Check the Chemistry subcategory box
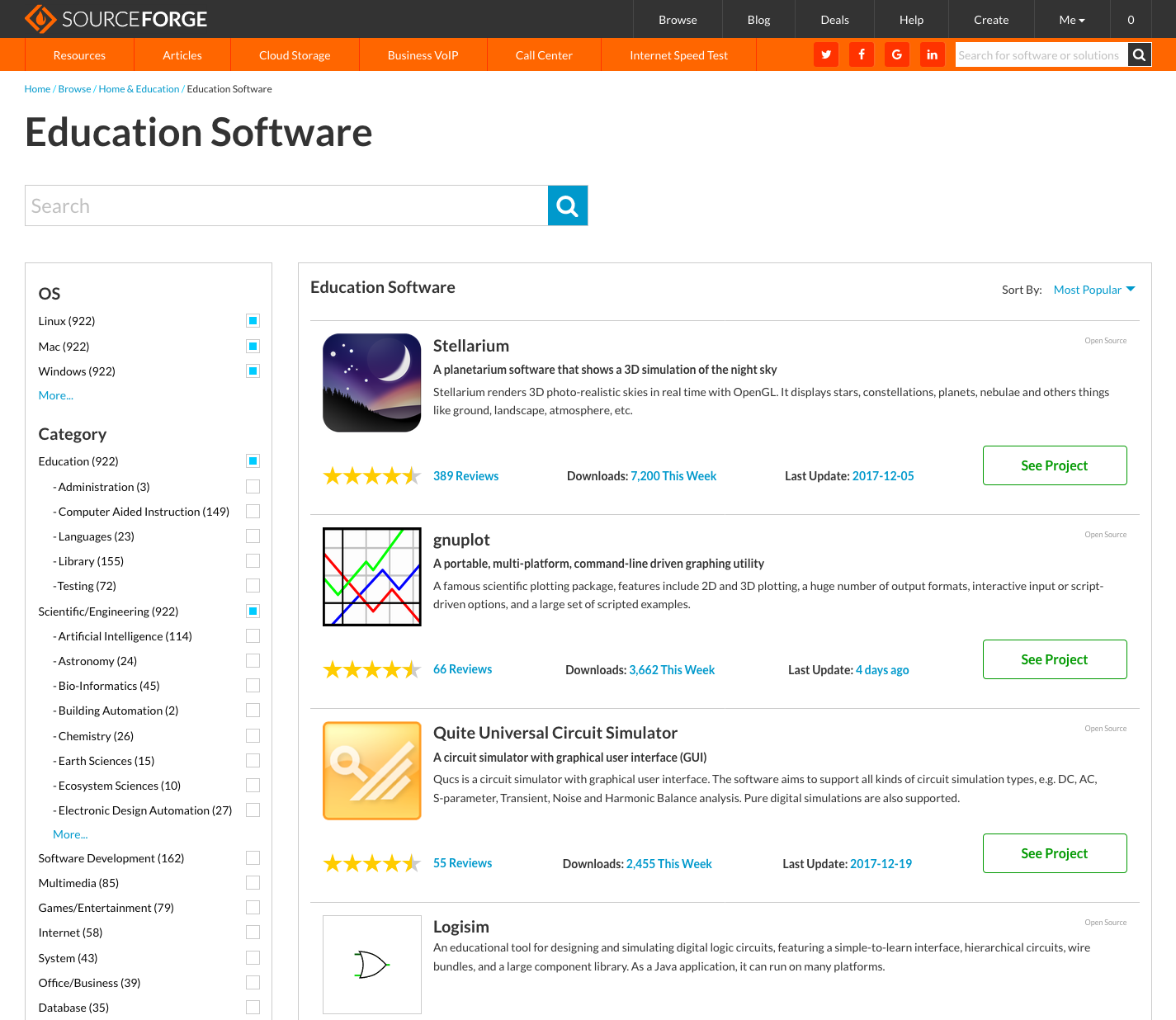Image resolution: width=1176 pixels, height=1020 pixels. pyautogui.click(x=253, y=736)
